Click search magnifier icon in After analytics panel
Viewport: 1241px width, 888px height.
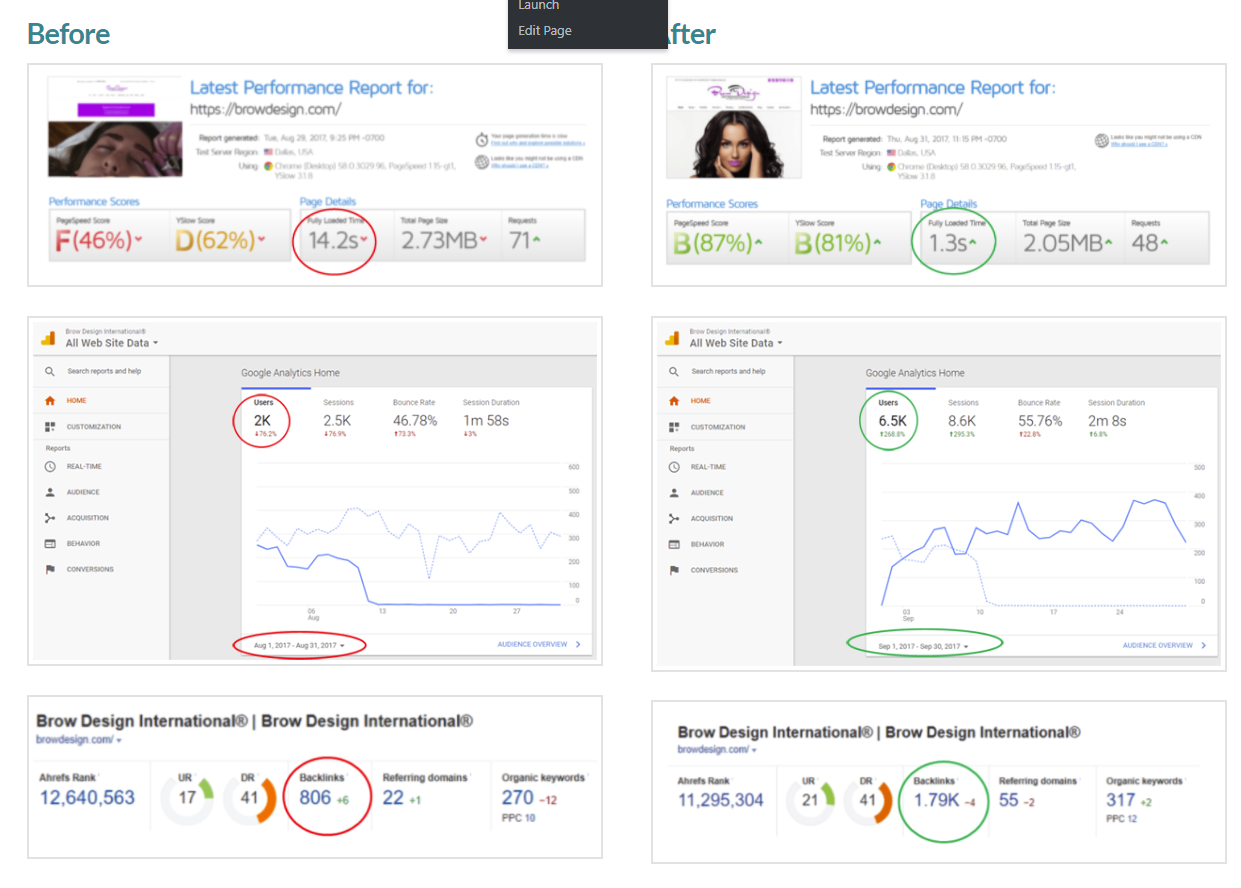(674, 371)
